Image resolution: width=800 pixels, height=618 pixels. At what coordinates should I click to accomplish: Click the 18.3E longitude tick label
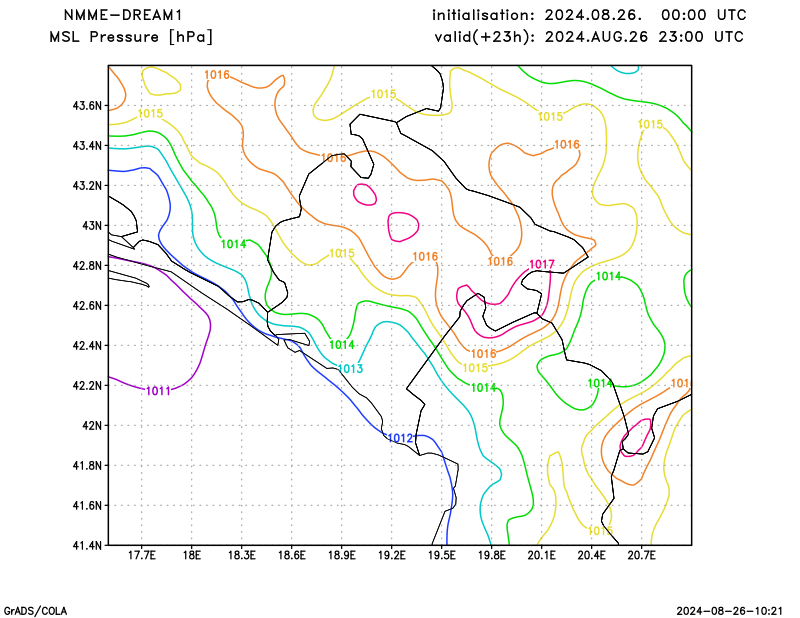pos(242,555)
